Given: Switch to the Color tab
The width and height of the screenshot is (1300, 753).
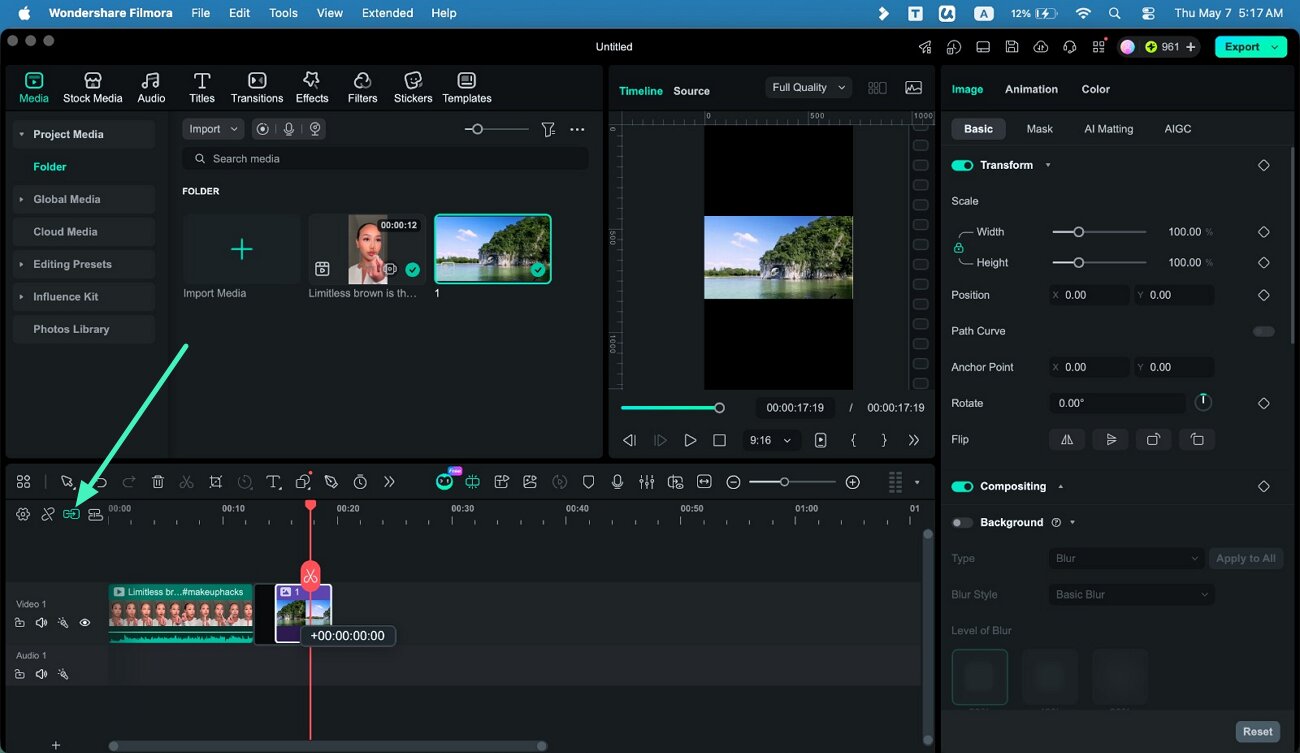Looking at the screenshot, I should click(x=1095, y=89).
